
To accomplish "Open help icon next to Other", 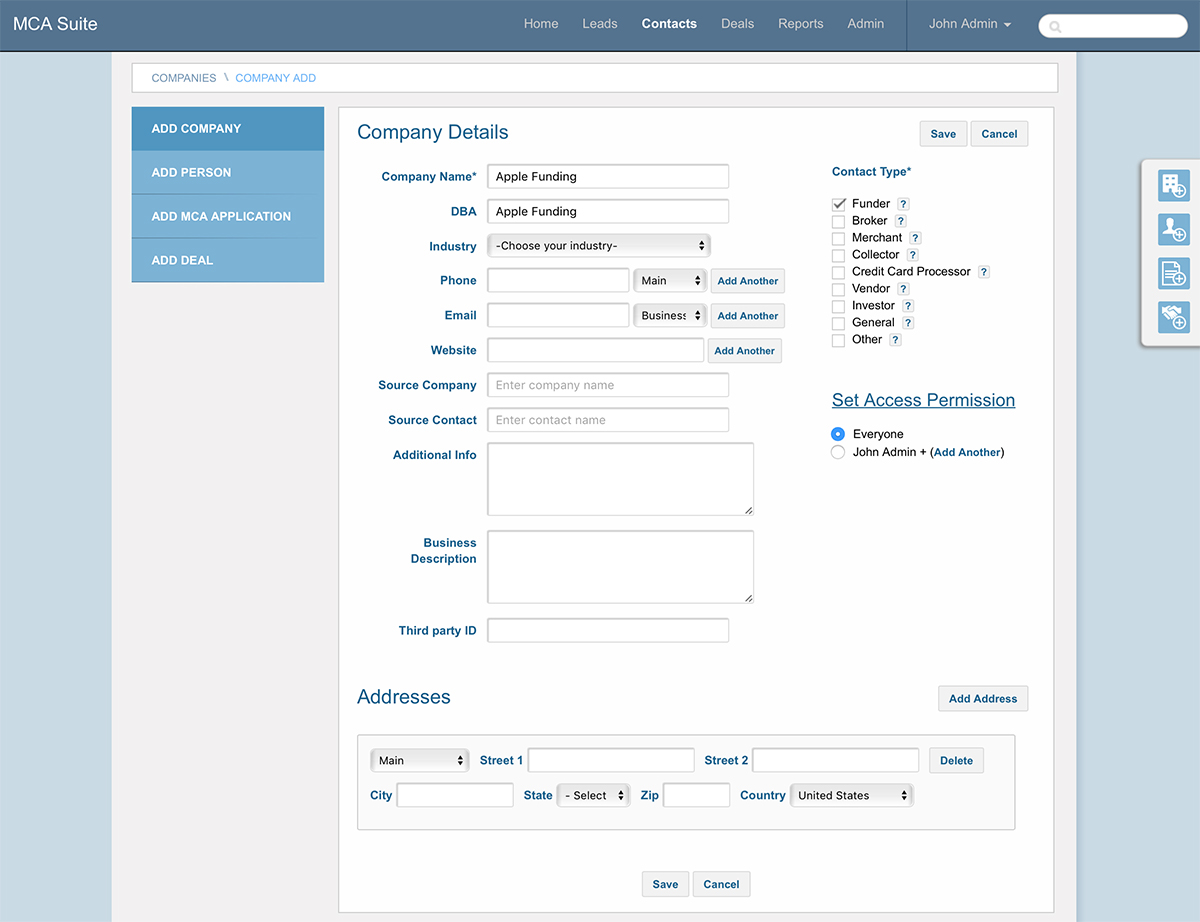I will pos(895,340).
